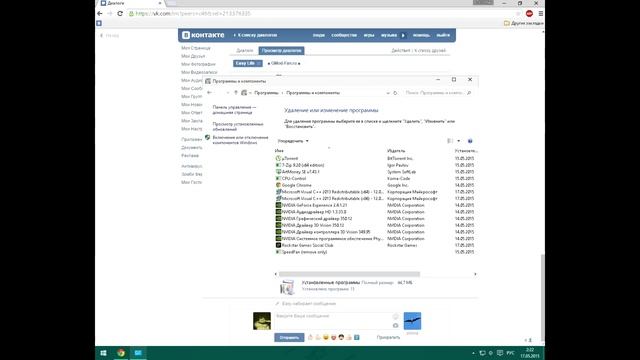
Task: Open Просмотр установленных обновлений link
Action: pos(238,127)
